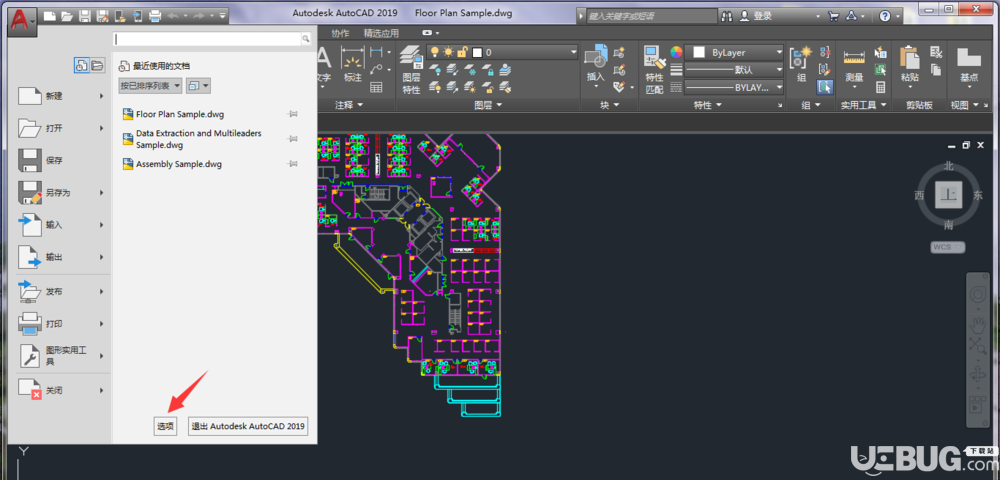Open the BYLAY... linetype dropdown

coord(735,87)
